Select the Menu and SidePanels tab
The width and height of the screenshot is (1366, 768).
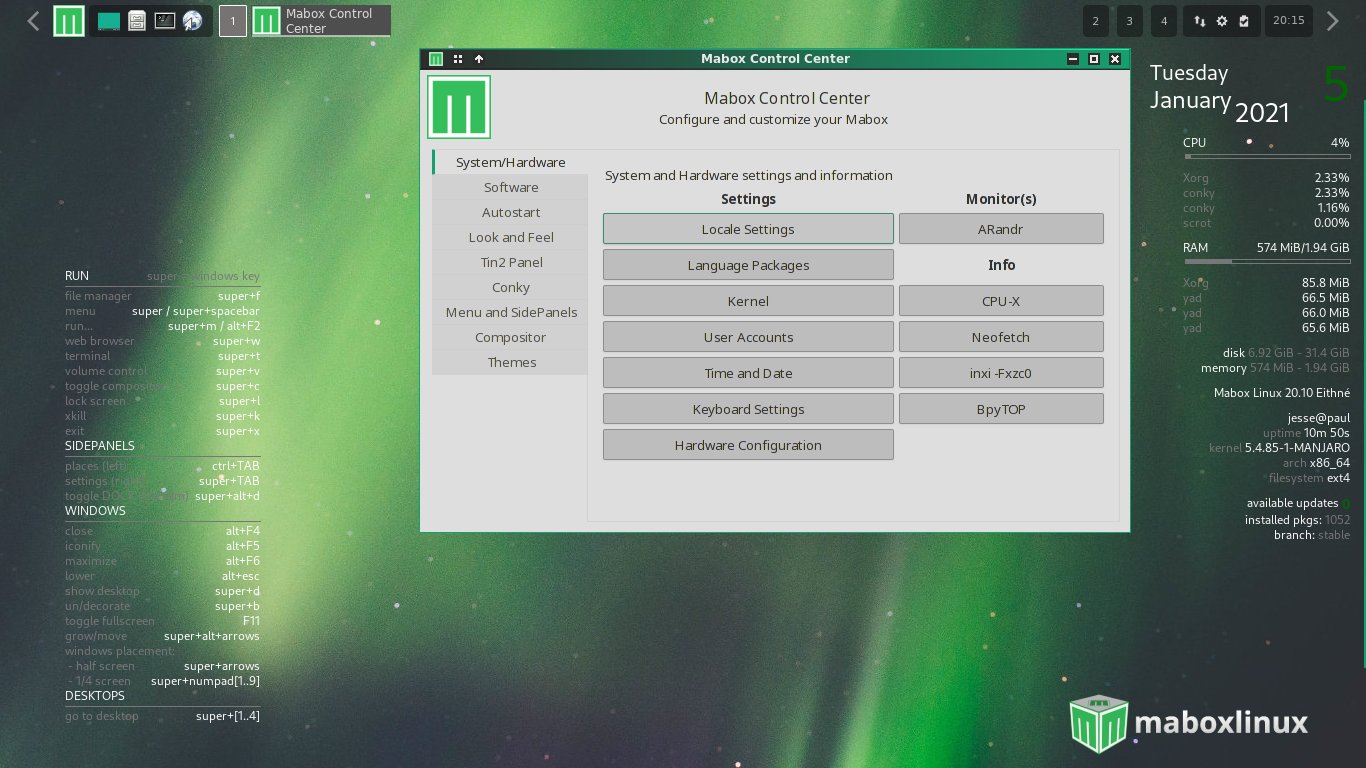pos(511,312)
